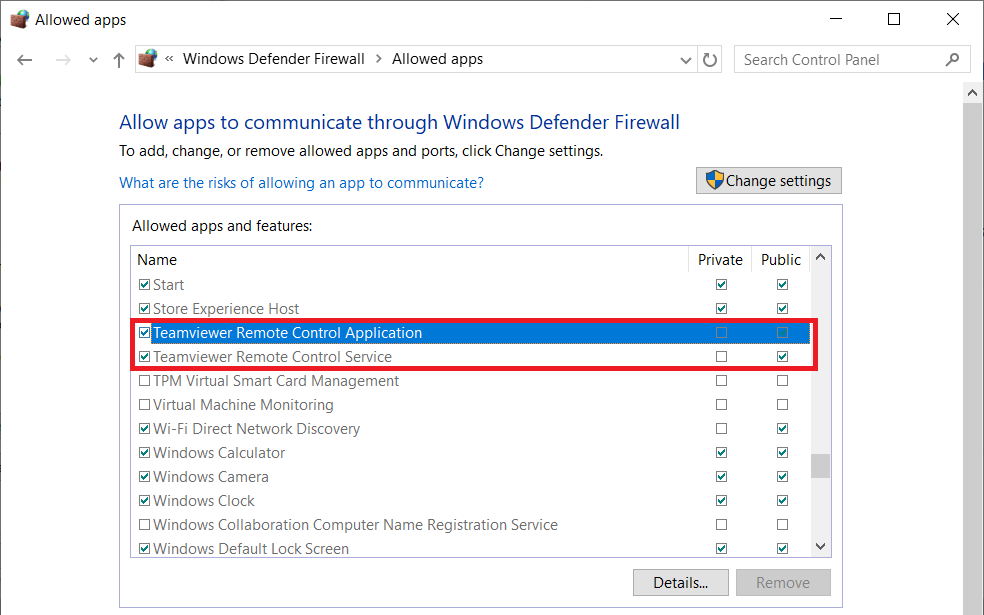Click the list scrollbar thumb
984x615 pixels.
(820, 465)
